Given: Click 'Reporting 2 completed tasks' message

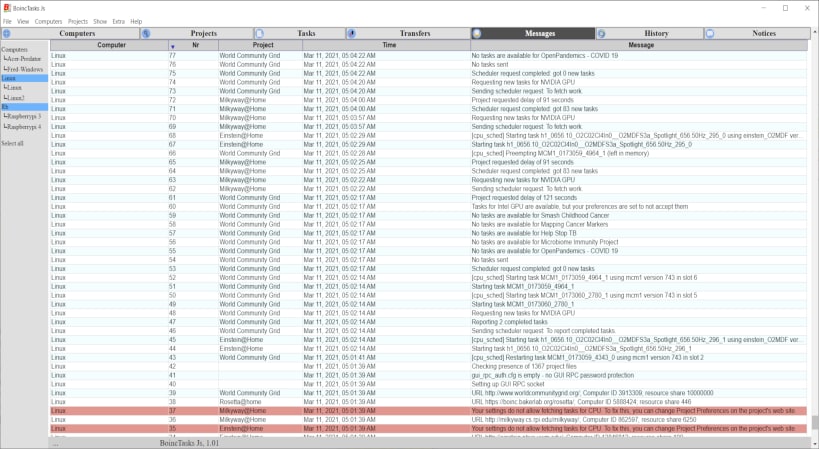Looking at the screenshot, I should pyautogui.click(x=509, y=322).
